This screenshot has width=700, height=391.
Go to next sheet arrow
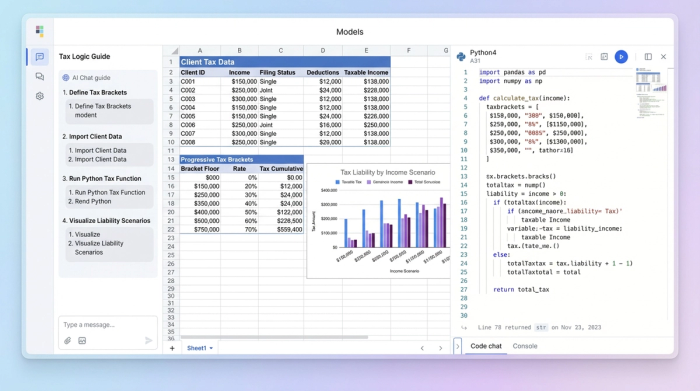(441, 348)
